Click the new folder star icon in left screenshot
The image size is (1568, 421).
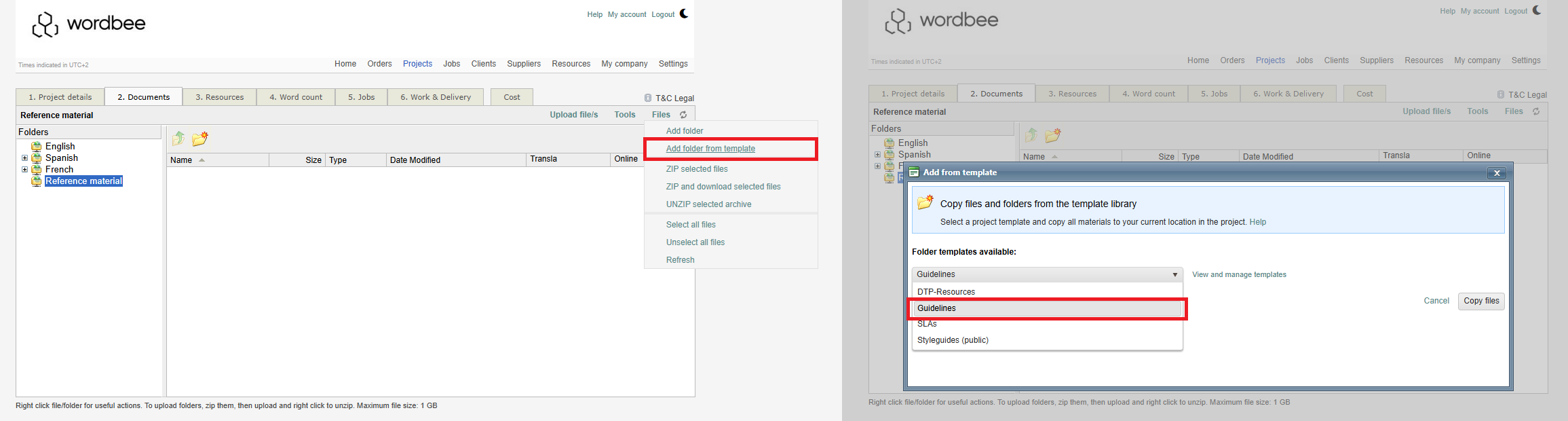pyautogui.click(x=199, y=139)
